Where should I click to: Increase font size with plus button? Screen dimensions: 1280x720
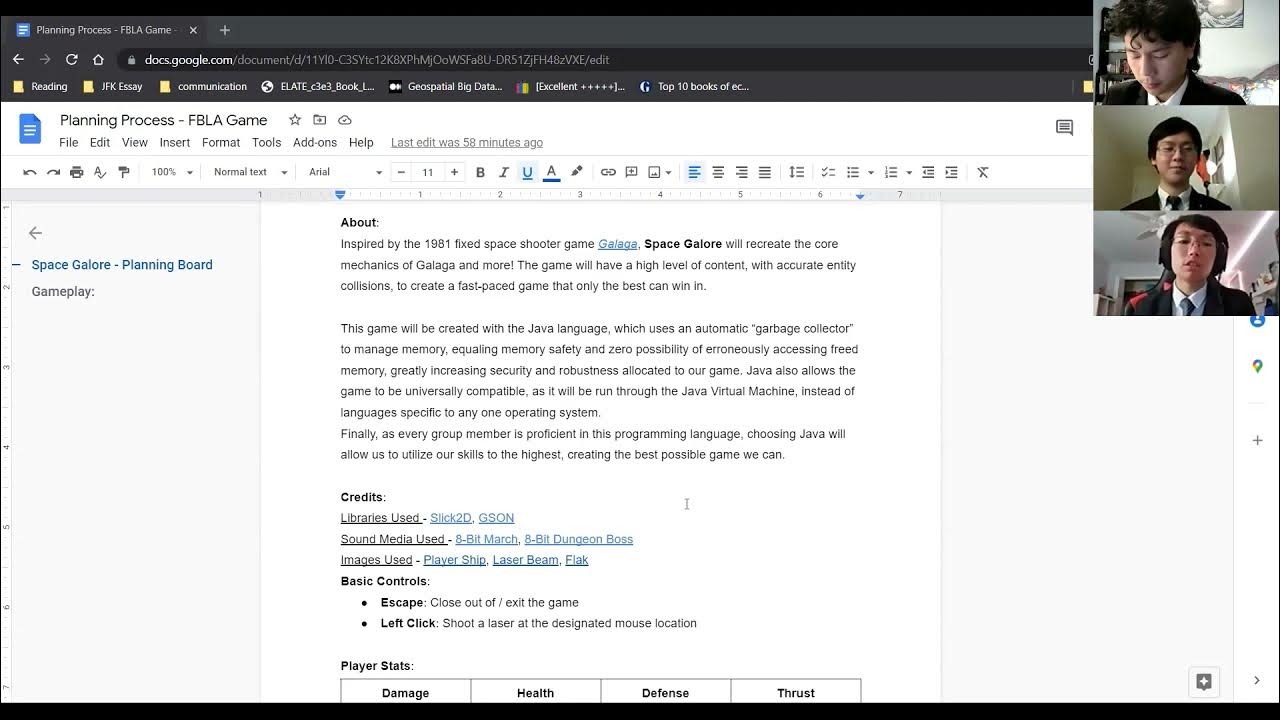click(x=454, y=172)
